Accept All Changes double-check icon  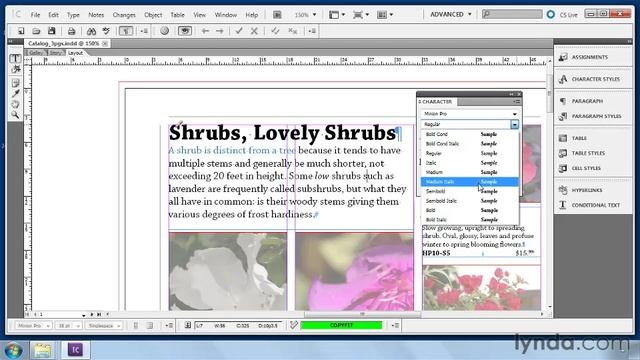(x=275, y=31)
